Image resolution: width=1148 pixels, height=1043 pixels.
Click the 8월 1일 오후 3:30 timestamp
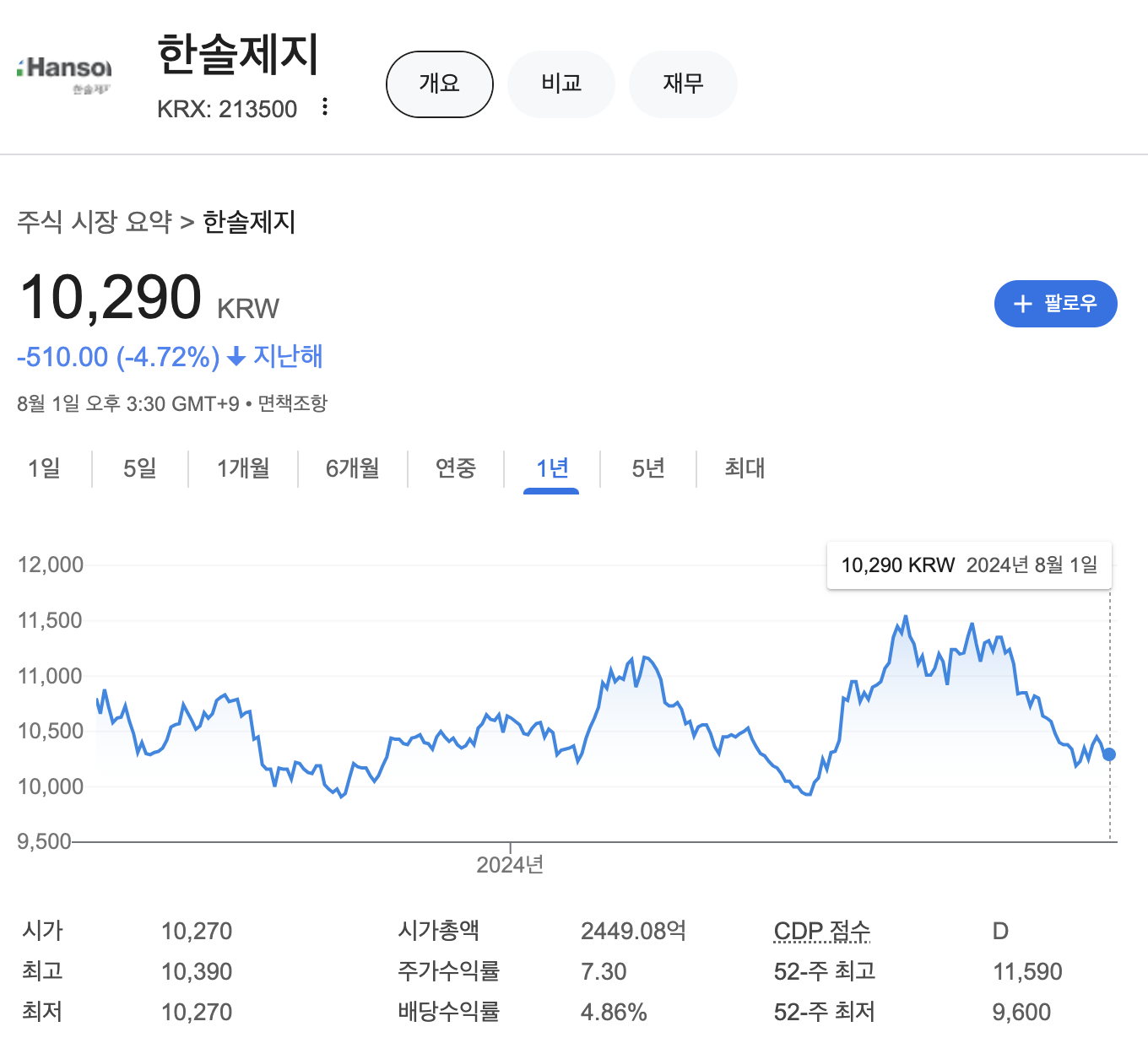coord(128,403)
